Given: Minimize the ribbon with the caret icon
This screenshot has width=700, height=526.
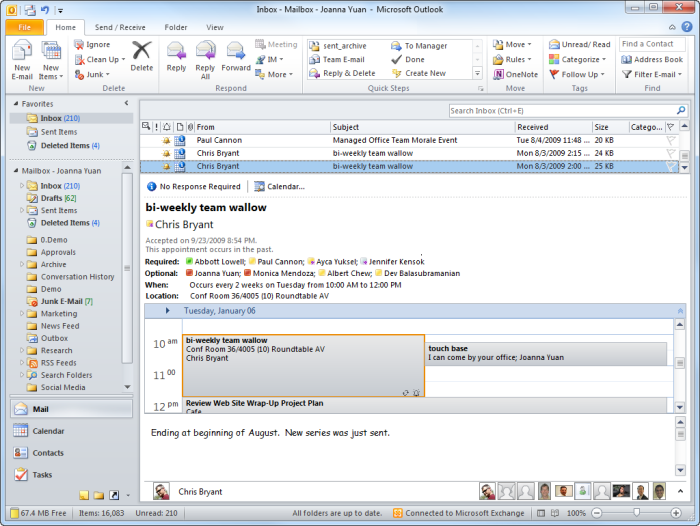Looking at the screenshot, I should [672, 27].
